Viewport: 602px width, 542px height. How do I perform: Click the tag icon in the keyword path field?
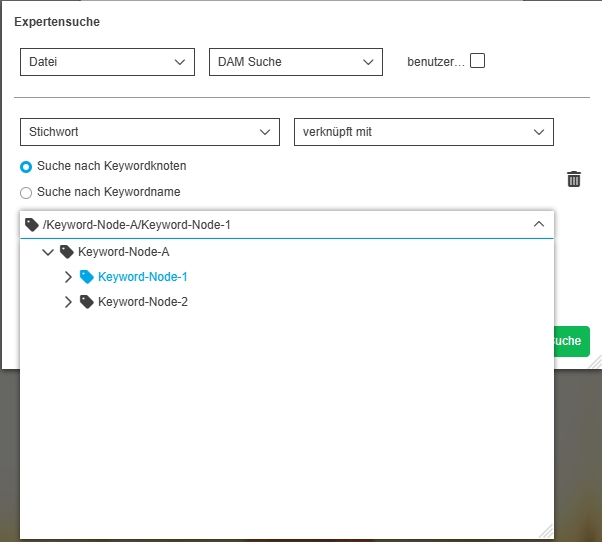pos(32,225)
